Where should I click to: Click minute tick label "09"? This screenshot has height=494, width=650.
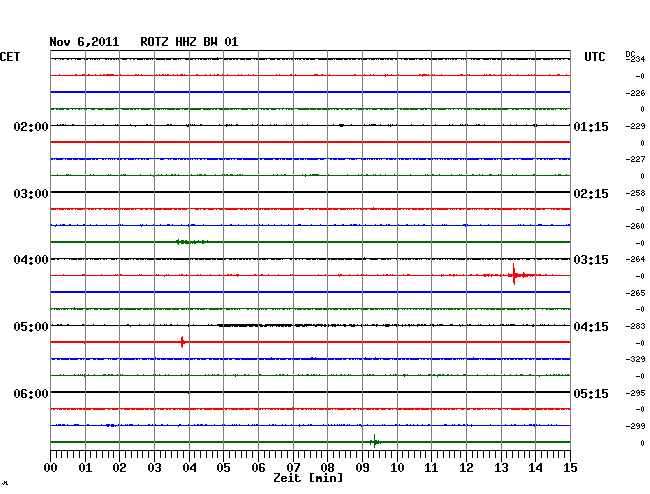pyautogui.click(x=362, y=467)
